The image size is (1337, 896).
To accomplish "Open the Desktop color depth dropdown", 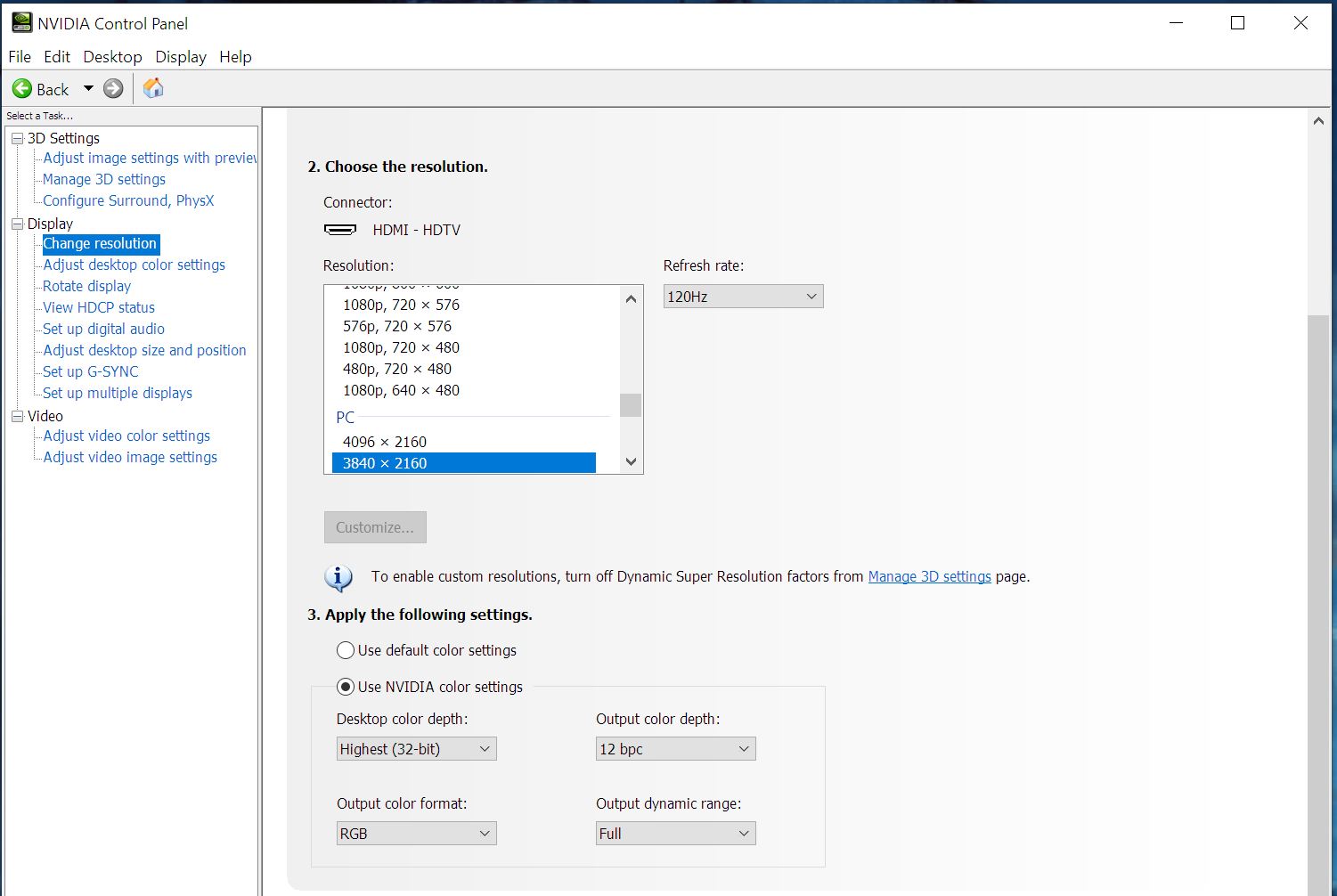I will [416, 749].
